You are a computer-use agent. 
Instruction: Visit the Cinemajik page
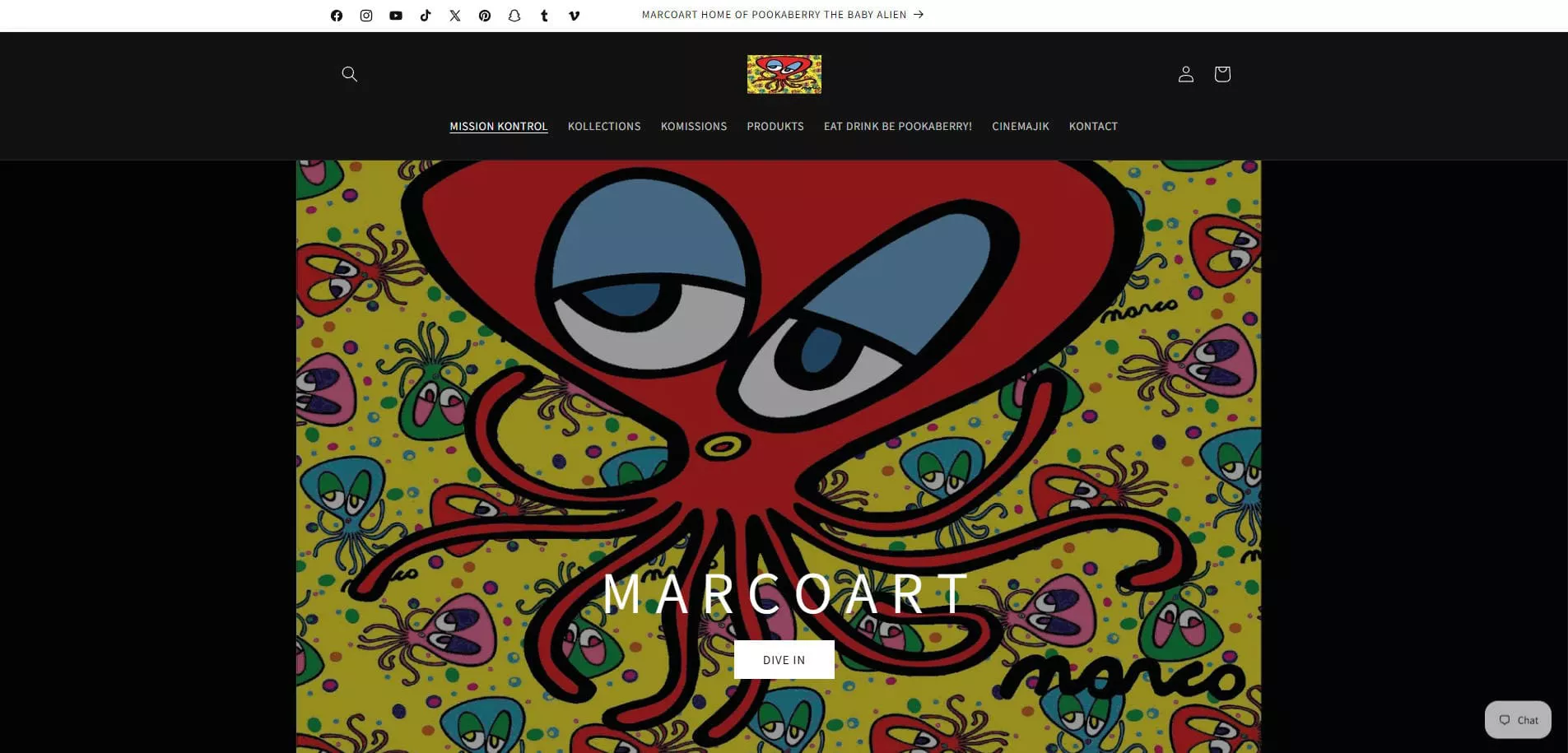tap(1021, 127)
